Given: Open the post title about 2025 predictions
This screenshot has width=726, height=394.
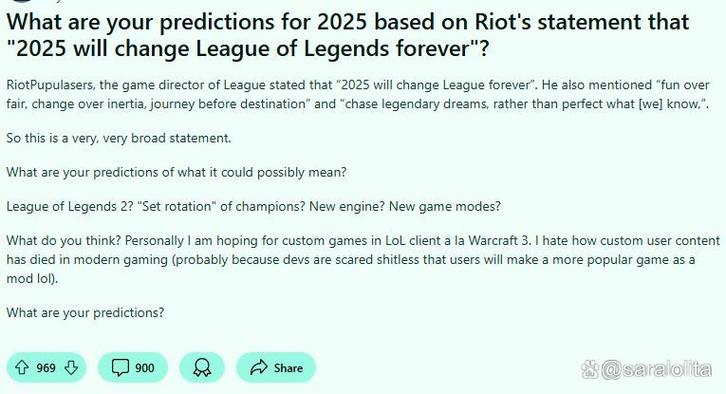Looking at the screenshot, I should coord(348,35).
